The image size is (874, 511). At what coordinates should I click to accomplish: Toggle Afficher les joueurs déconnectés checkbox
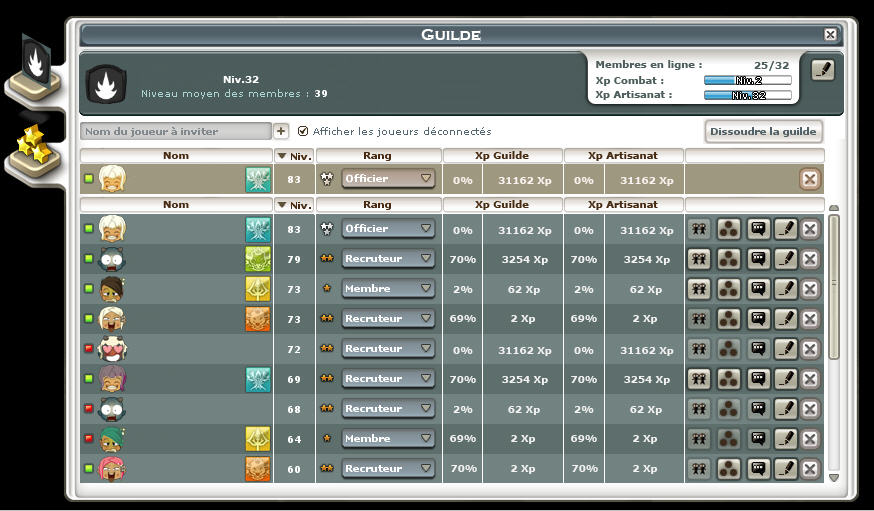pos(303,132)
